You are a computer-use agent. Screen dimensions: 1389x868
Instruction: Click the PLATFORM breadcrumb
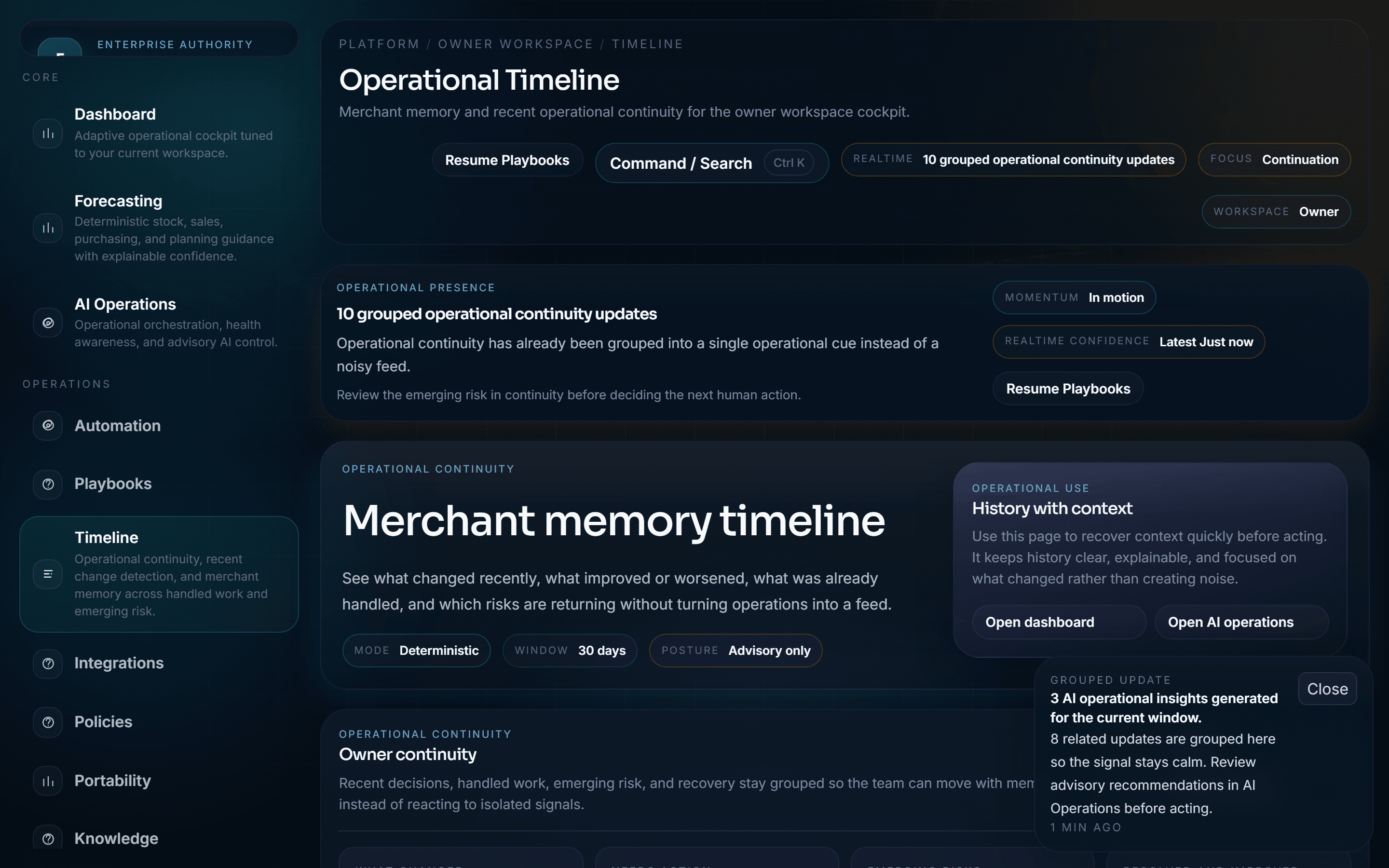click(380, 44)
